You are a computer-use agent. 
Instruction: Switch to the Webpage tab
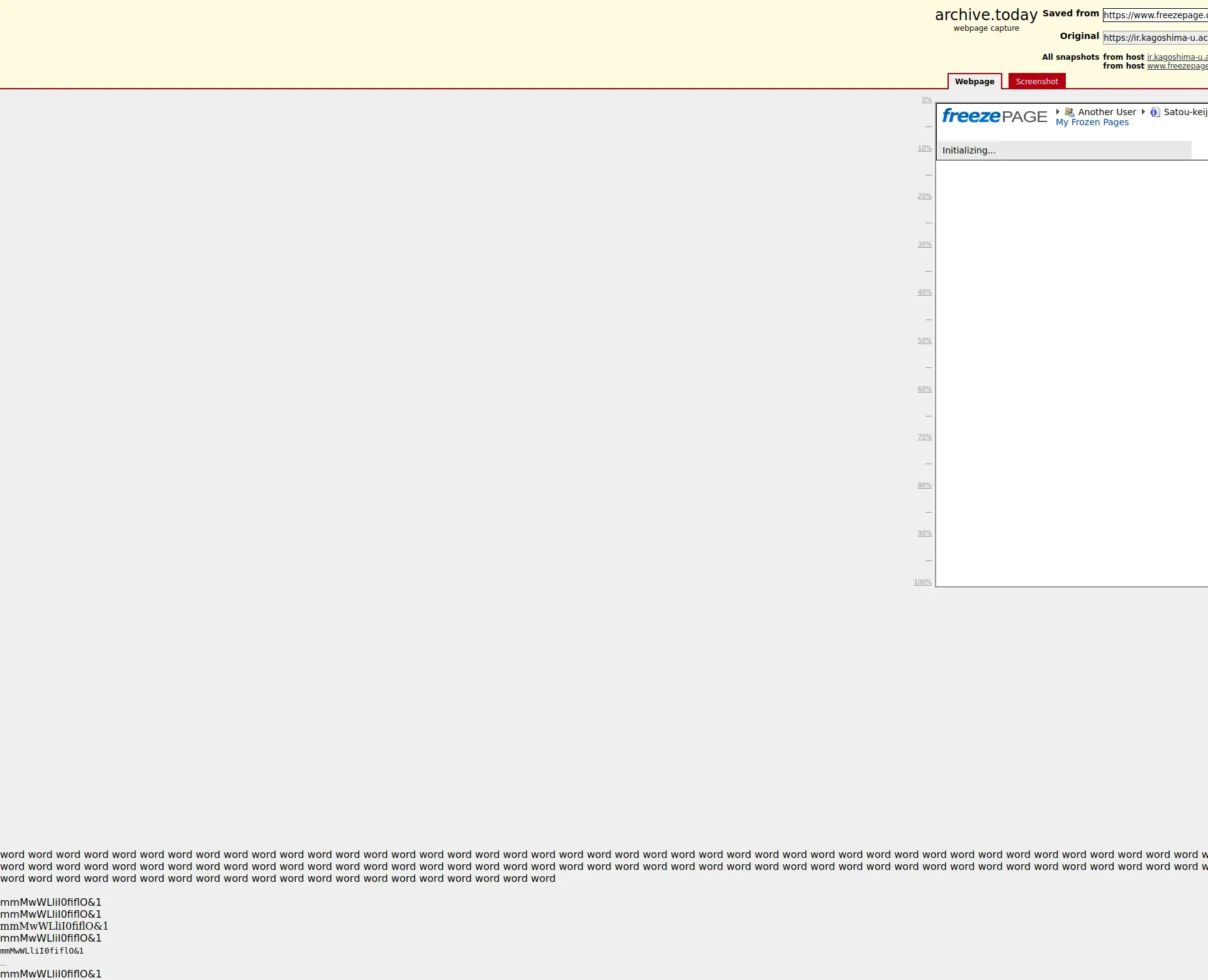pyautogui.click(x=974, y=81)
